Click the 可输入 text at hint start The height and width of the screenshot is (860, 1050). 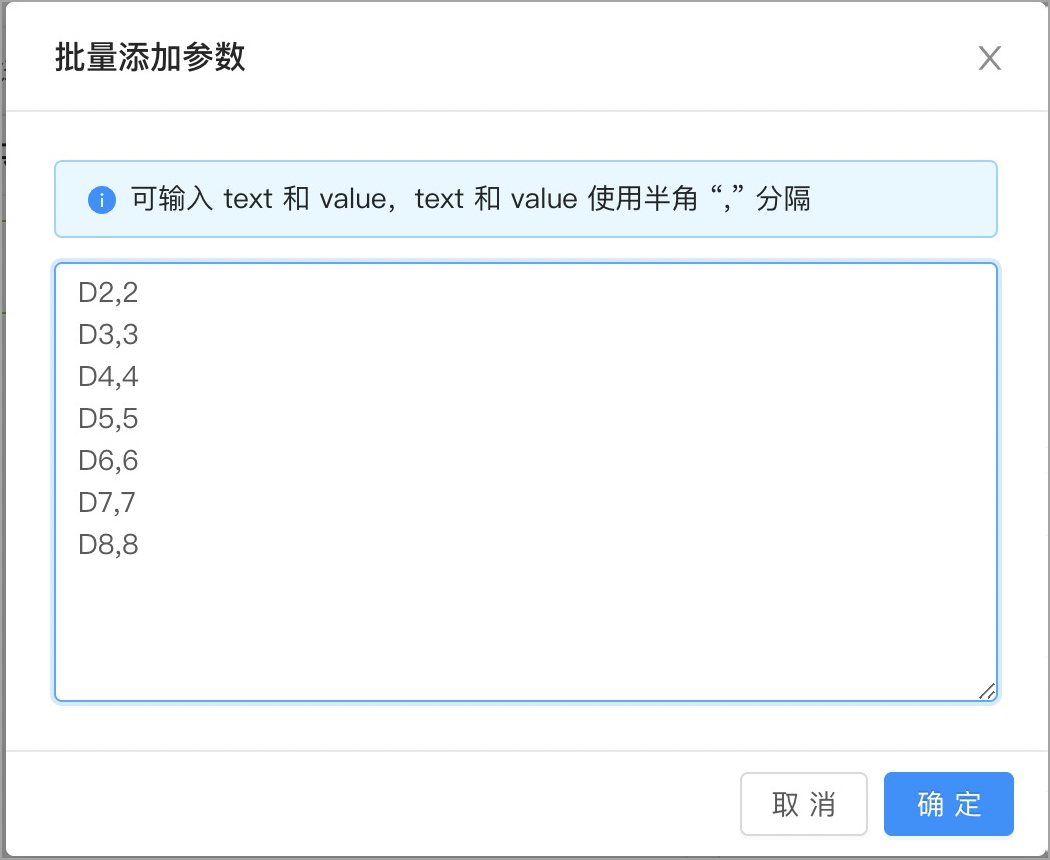[x=171, y=199]
